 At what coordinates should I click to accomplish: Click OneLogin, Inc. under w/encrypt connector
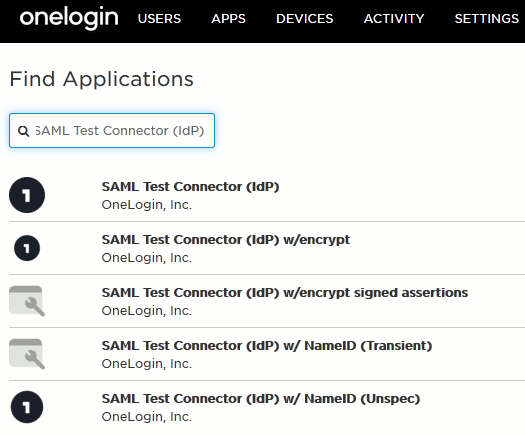click(x=147, y=258)
